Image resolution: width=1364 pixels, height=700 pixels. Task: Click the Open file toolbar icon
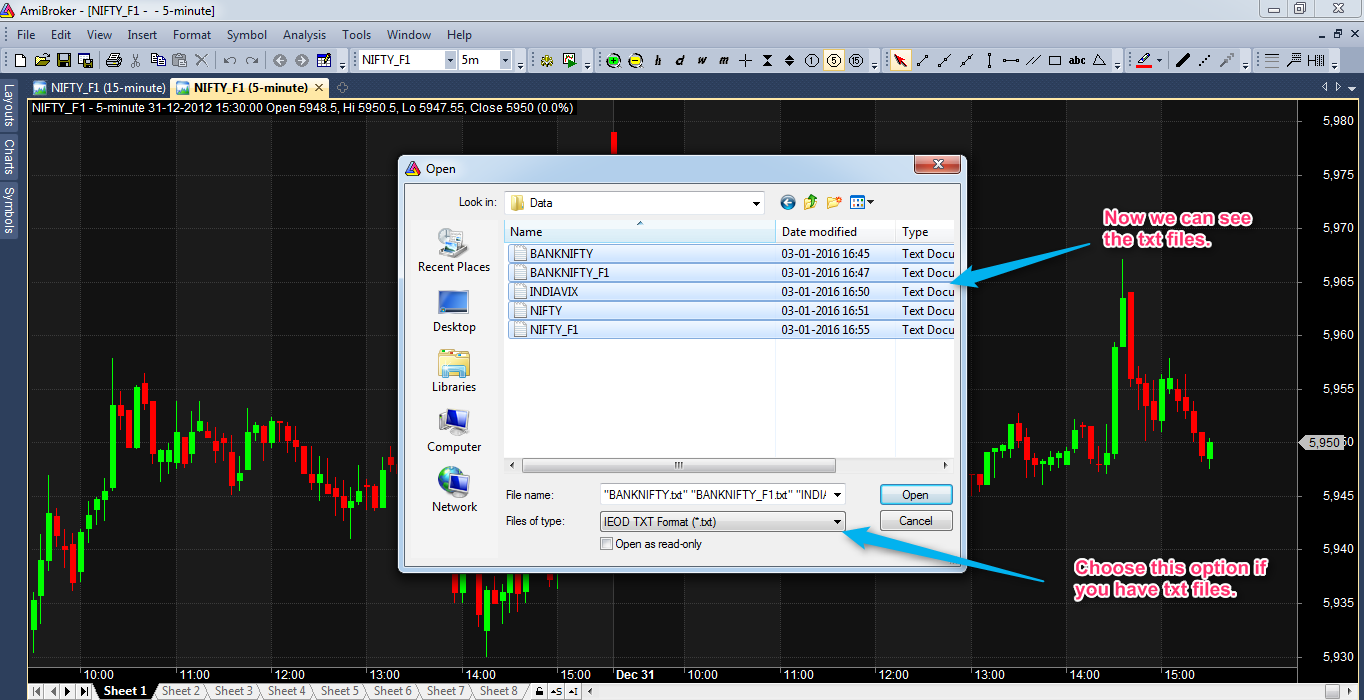pyautogui.click(x=44, y=60)
